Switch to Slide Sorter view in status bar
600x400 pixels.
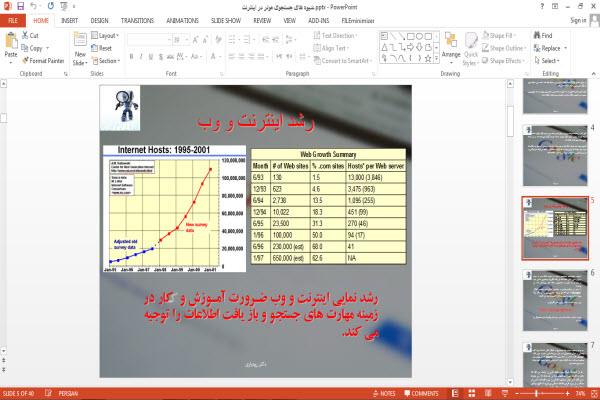point(471,393)
